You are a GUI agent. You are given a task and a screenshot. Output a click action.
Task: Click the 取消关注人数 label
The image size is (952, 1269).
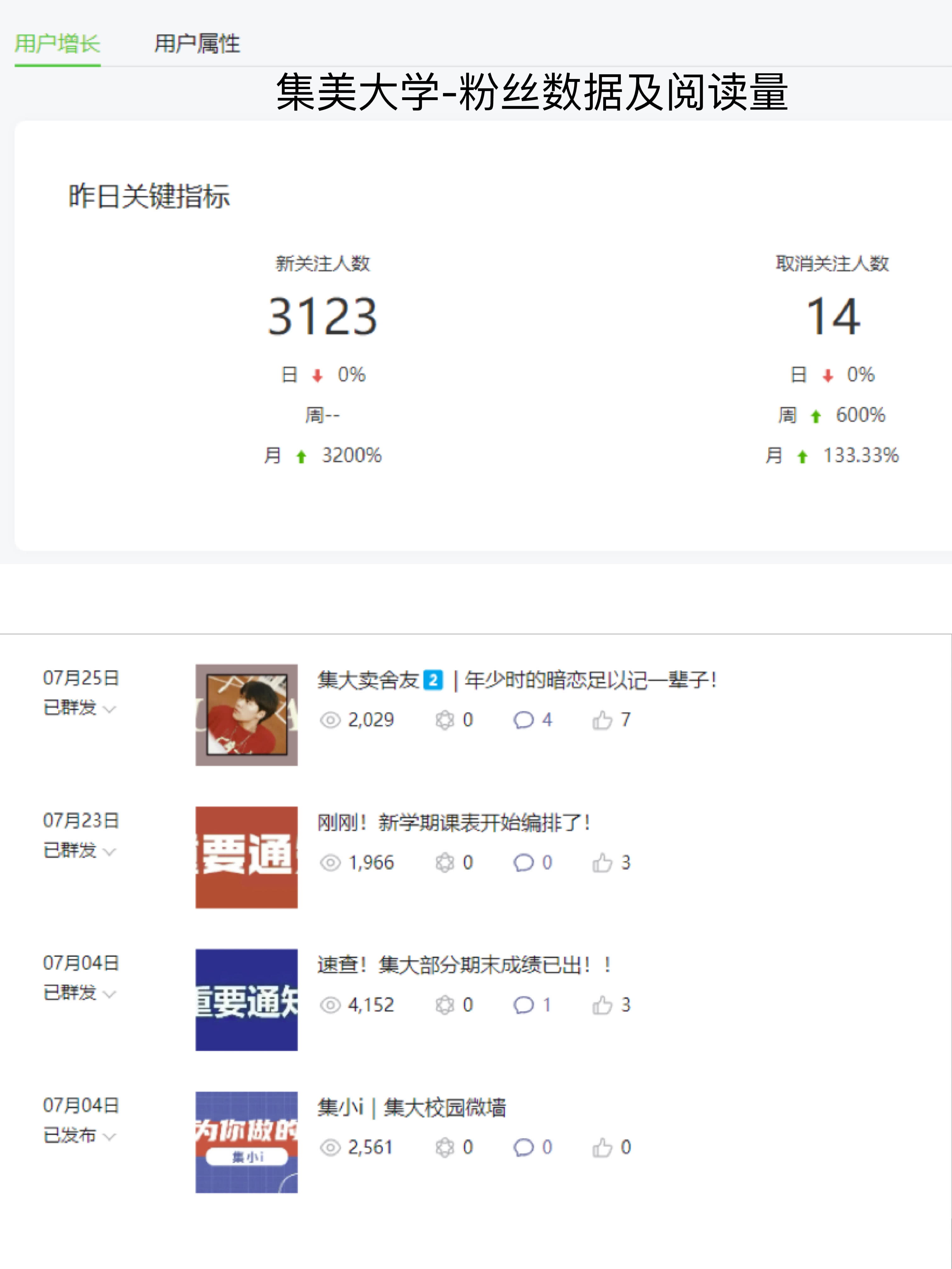pyautogui.click(x=833, y=264)
